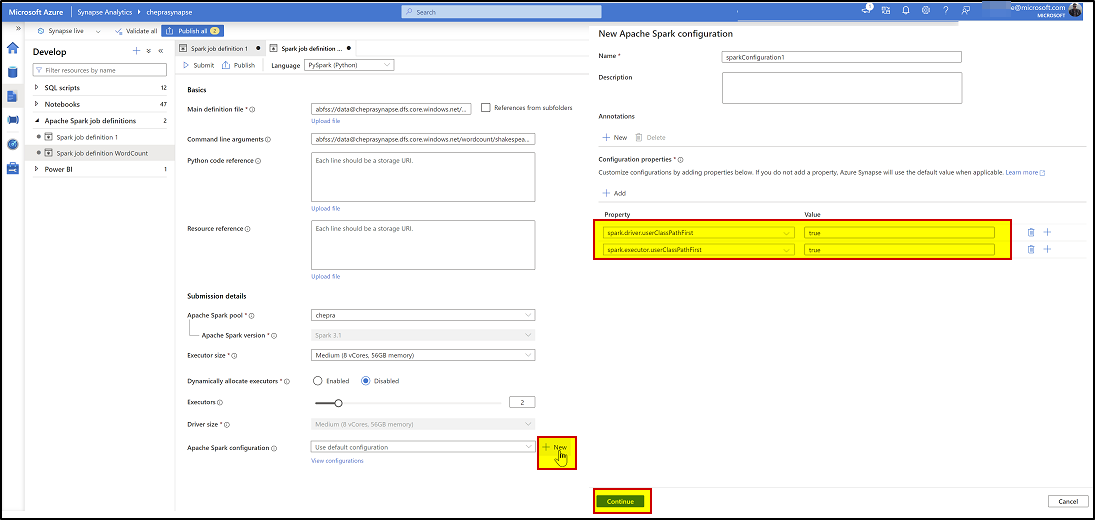The width and height of the screenshot is (1095, 520).
Task: Click Upload file under Python code reference
Action: [325, 209]
